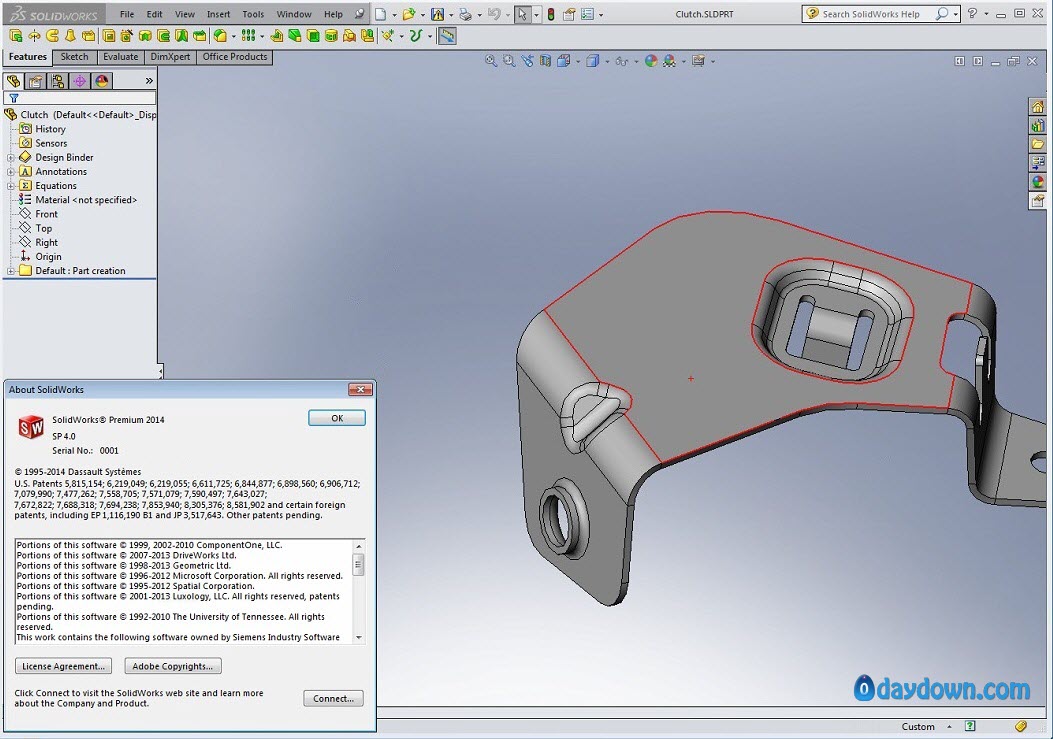The height and width of the screenshot is (739, 1053).
Task: Toggle Section View in heads-up toolbar
Action: [545, 61]
